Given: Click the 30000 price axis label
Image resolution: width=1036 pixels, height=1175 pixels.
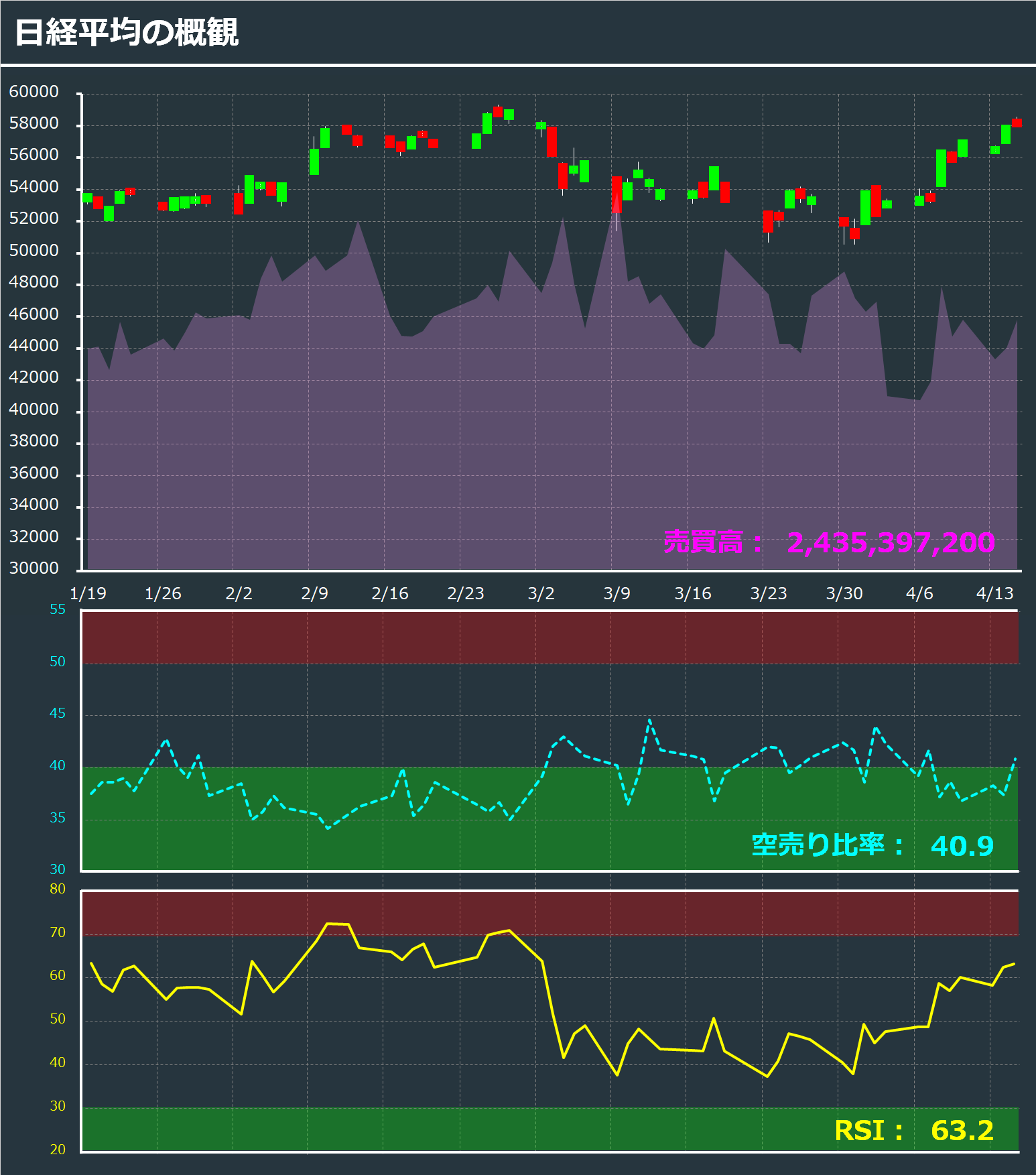Looking at the screenshot, I should pos(34,568).
